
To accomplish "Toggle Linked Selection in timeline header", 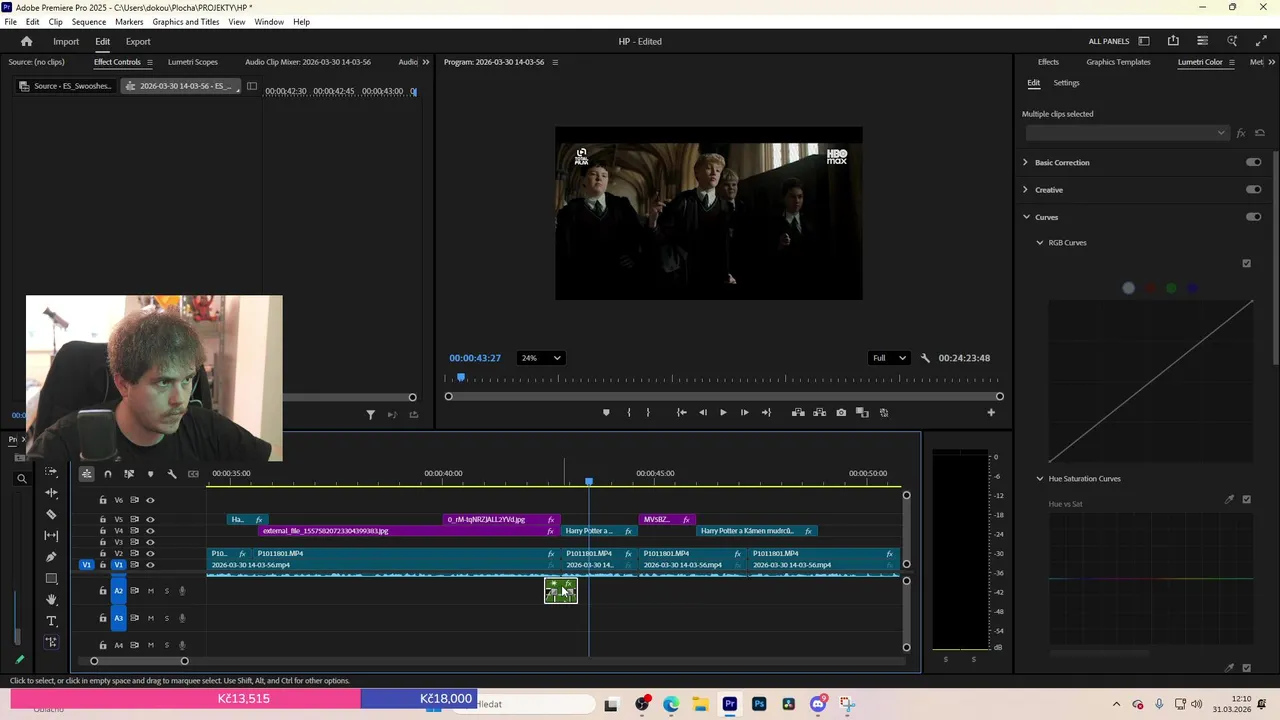I will pyautogui.click(x=129, y=474).
